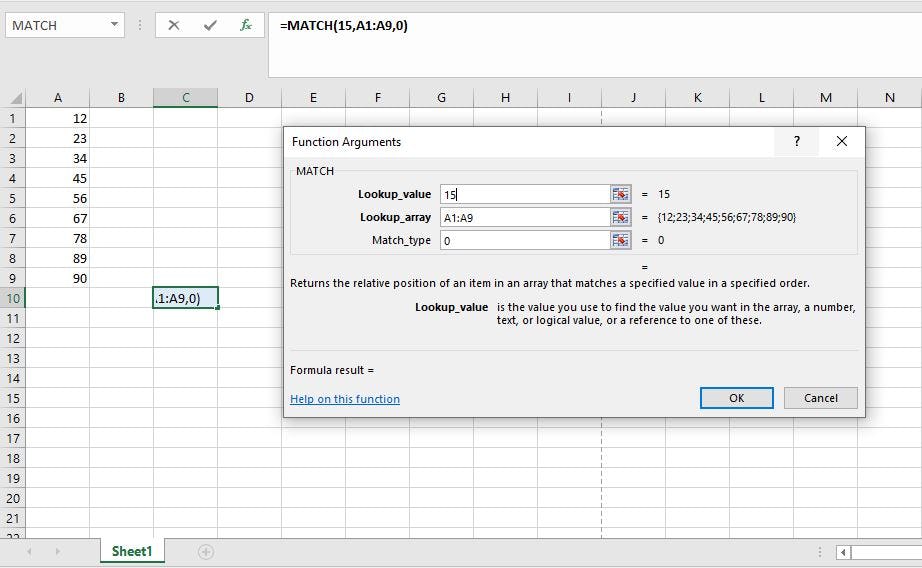Select column B header
This screenshot has width=922, height=568.
click(121, 98)
